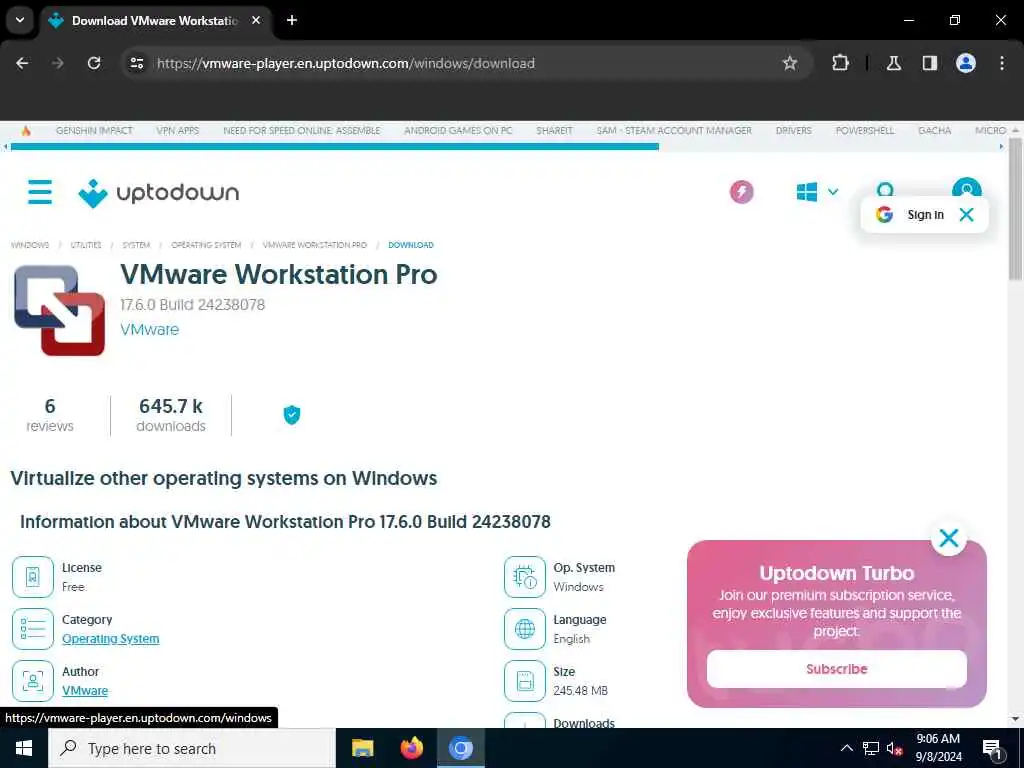Click the Uptodown logo
This screenshot has height=768, width=1024.
click(159, 193)
